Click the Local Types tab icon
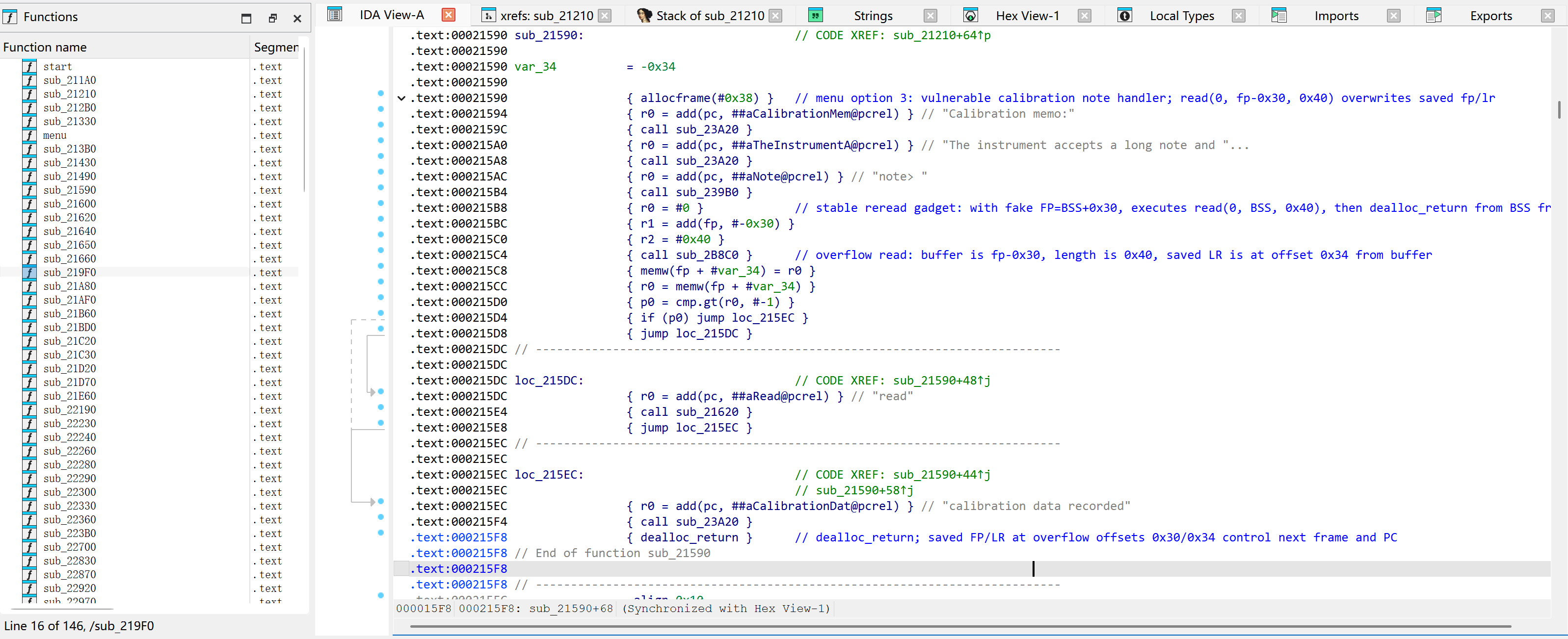The width and height of the screenshot is (1568, 639). [x=1124, y=16]
